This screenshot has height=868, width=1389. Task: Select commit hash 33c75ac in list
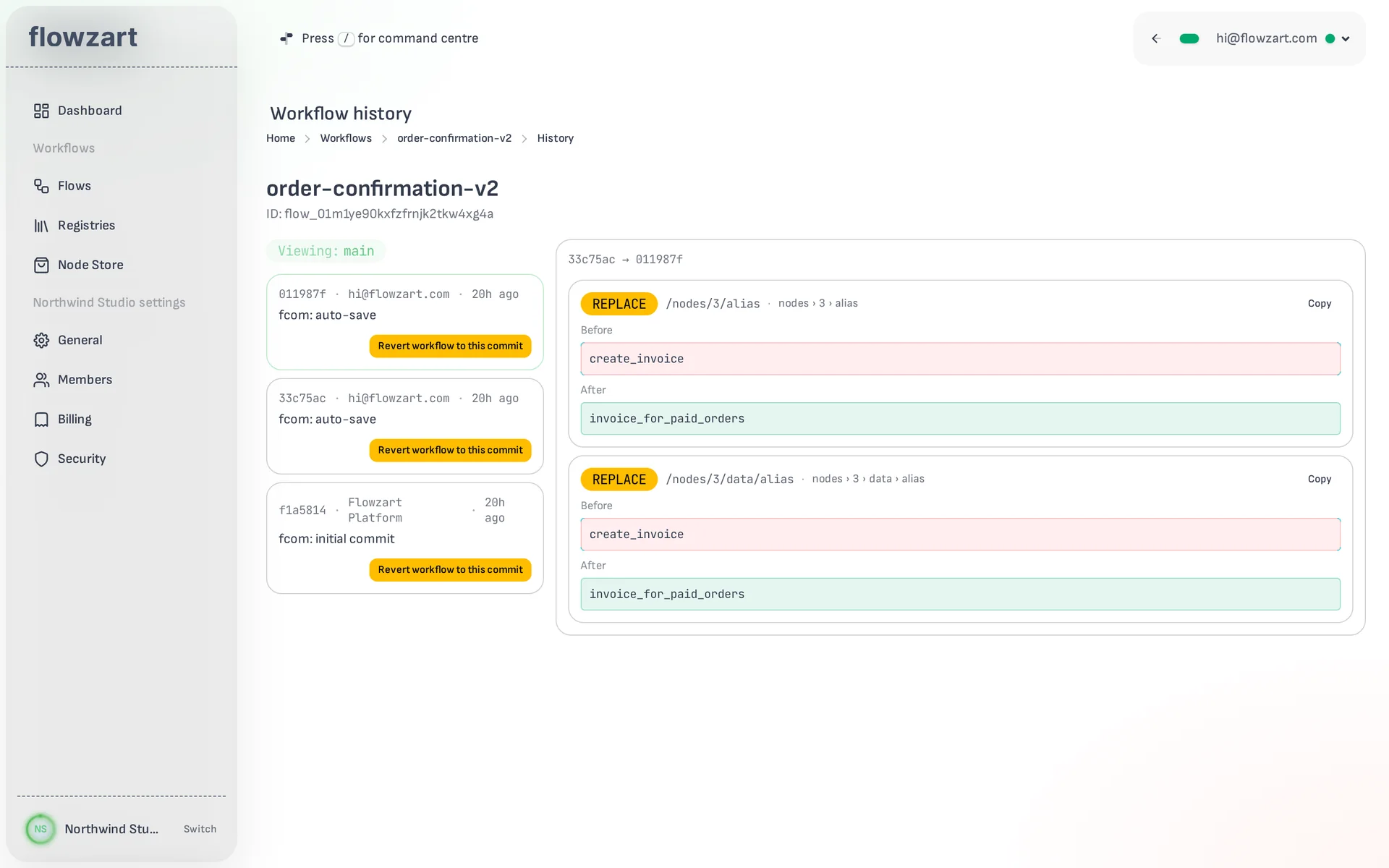[302, 399]
